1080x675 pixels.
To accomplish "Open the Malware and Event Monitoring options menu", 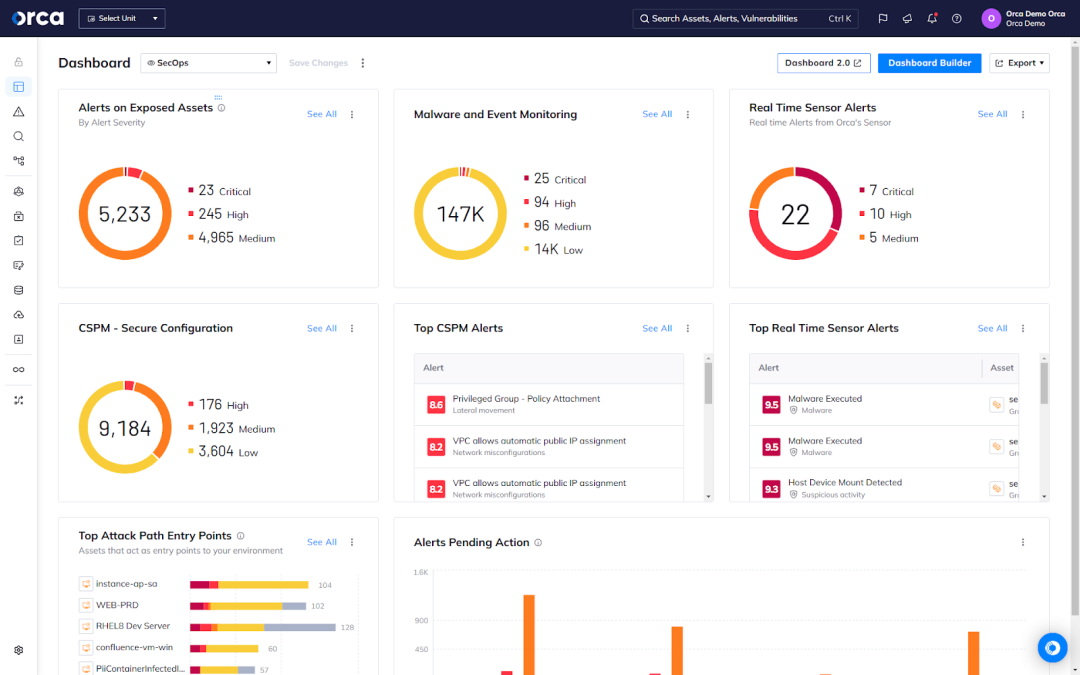I will coord(688,115).
